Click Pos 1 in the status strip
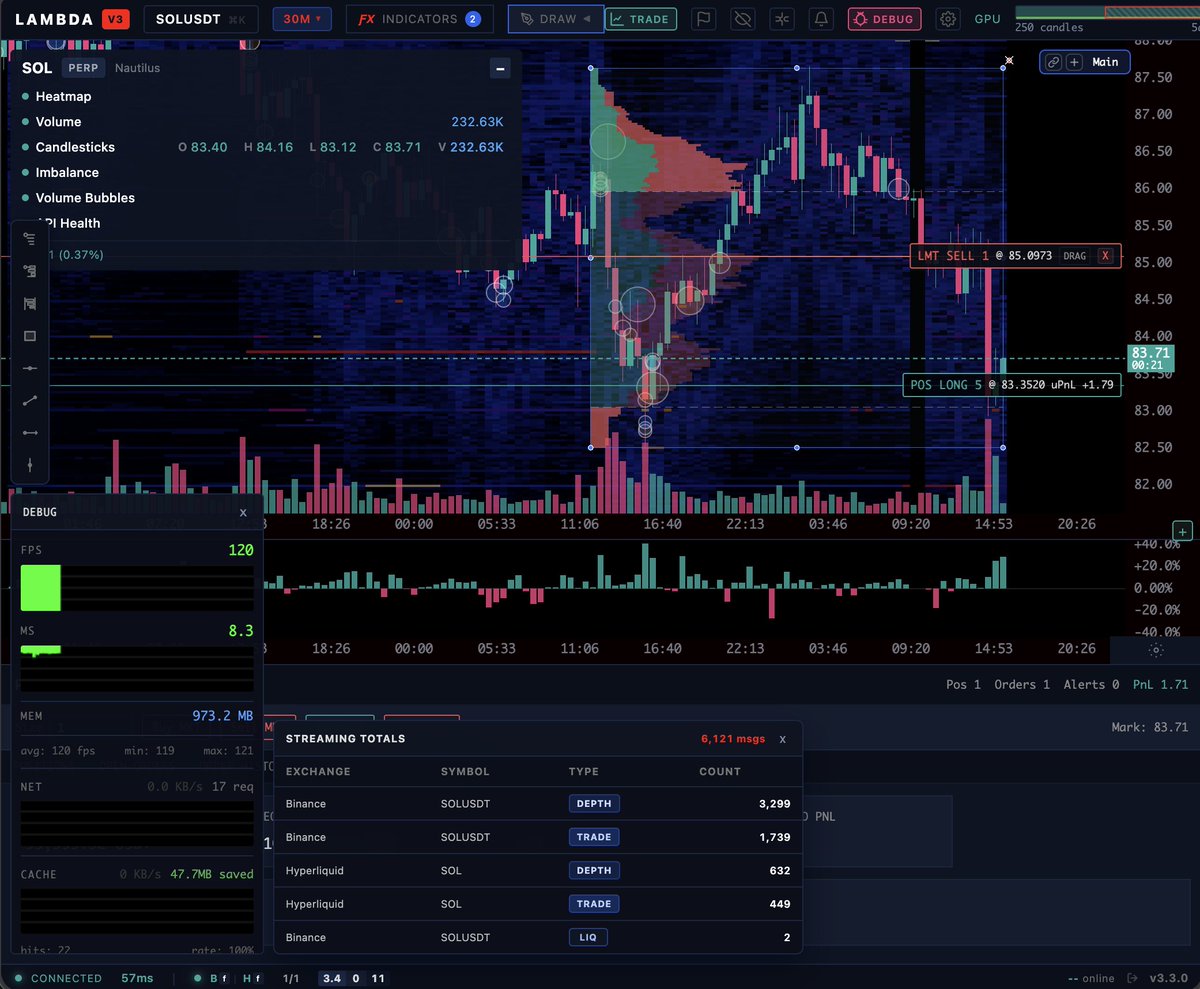The image size is (1200, 989). click(x=964, y=685)
